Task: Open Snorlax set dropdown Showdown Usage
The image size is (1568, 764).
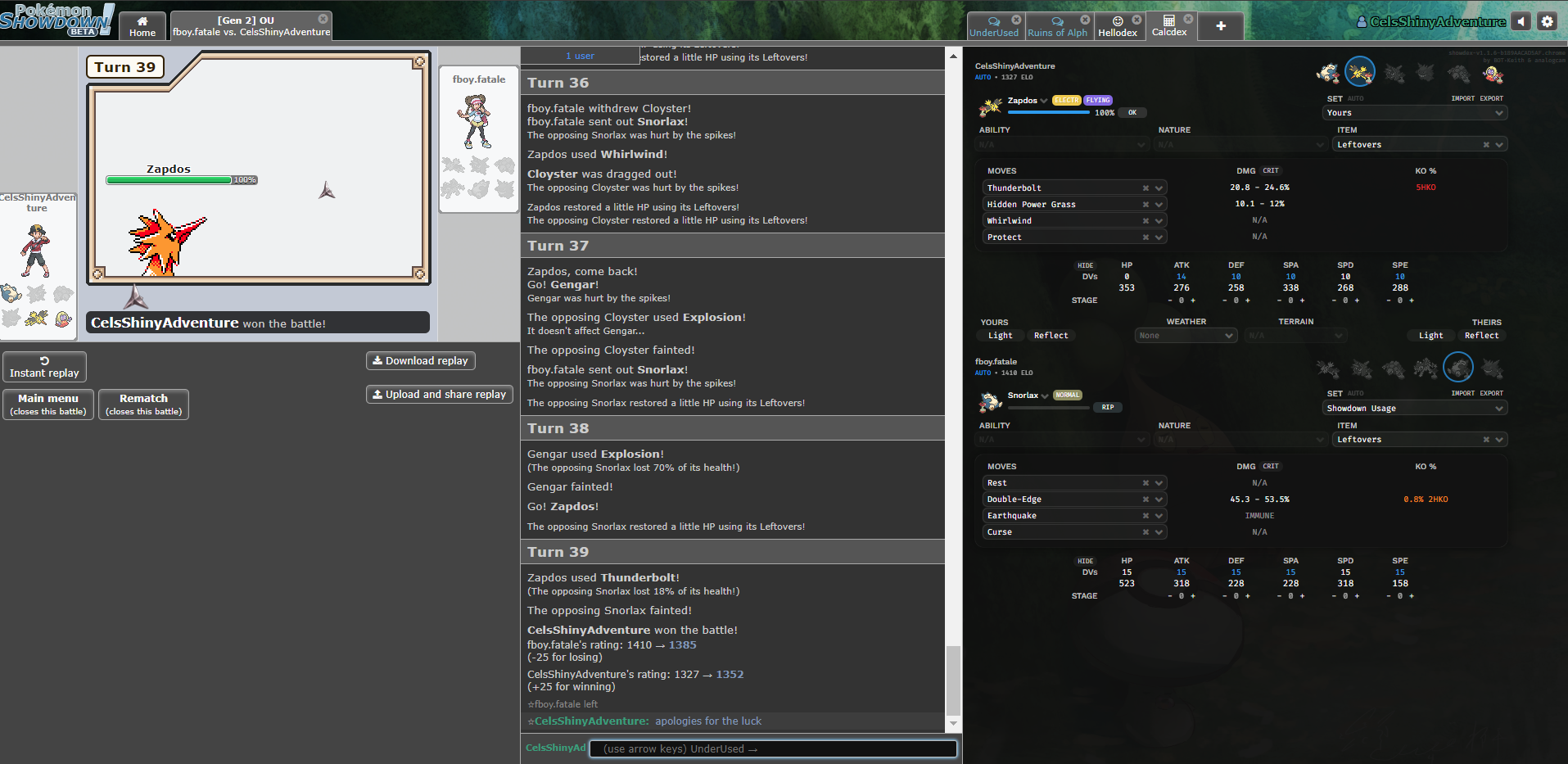Action: [x=1415, y=409]
